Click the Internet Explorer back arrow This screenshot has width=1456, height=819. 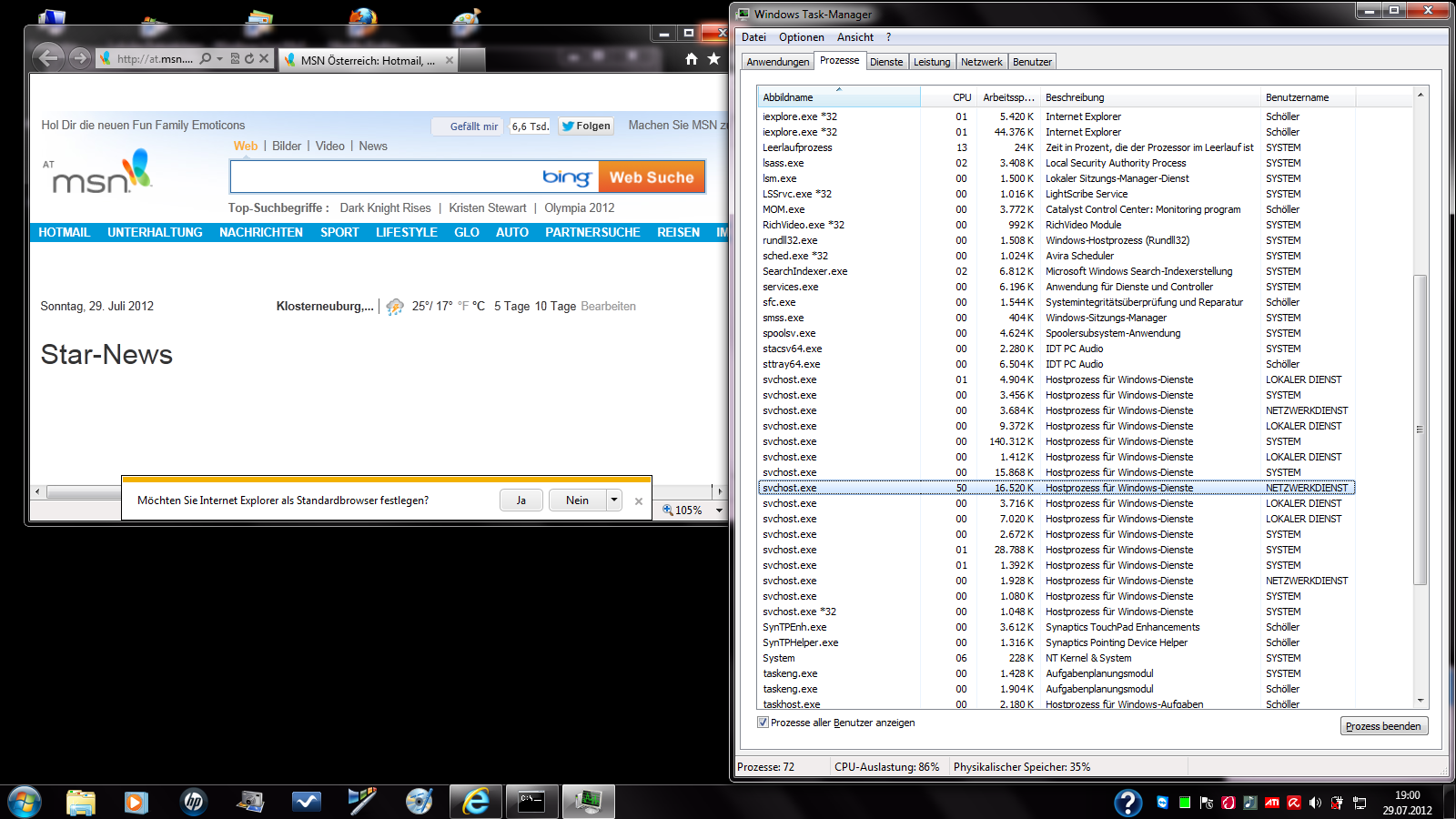point(48,58)
